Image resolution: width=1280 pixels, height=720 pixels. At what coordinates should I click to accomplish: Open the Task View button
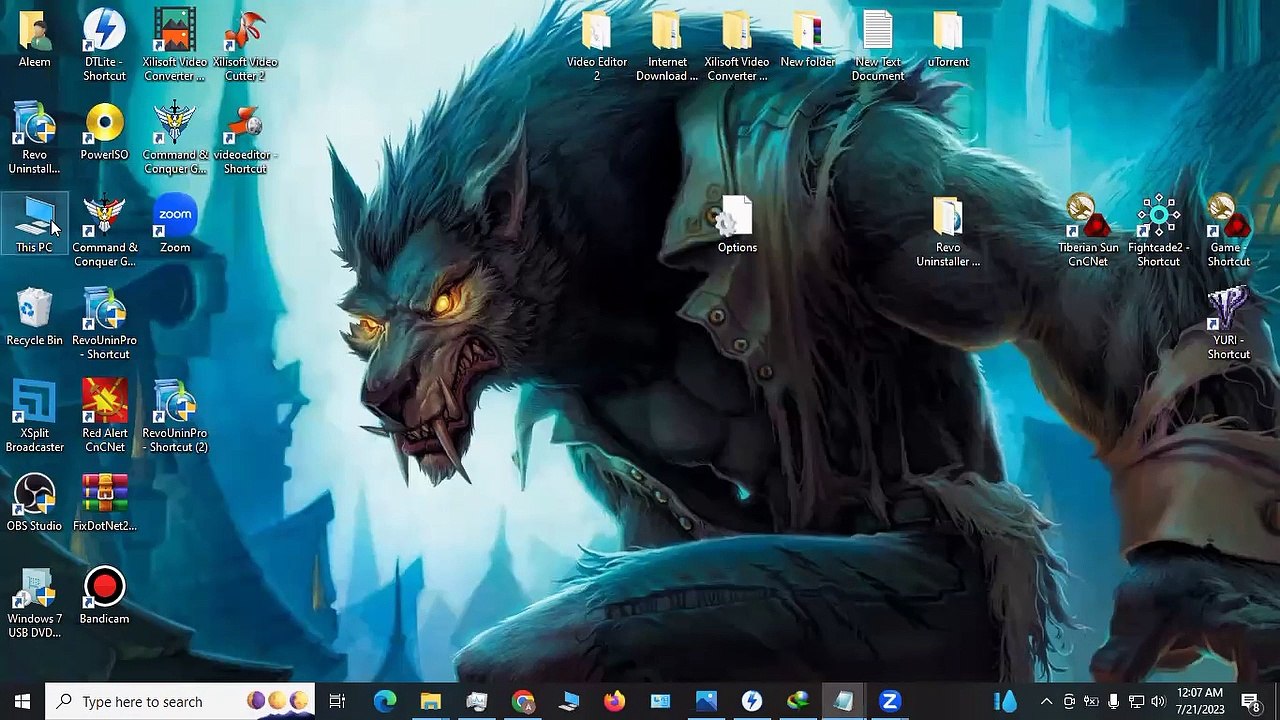coord(337,702)
